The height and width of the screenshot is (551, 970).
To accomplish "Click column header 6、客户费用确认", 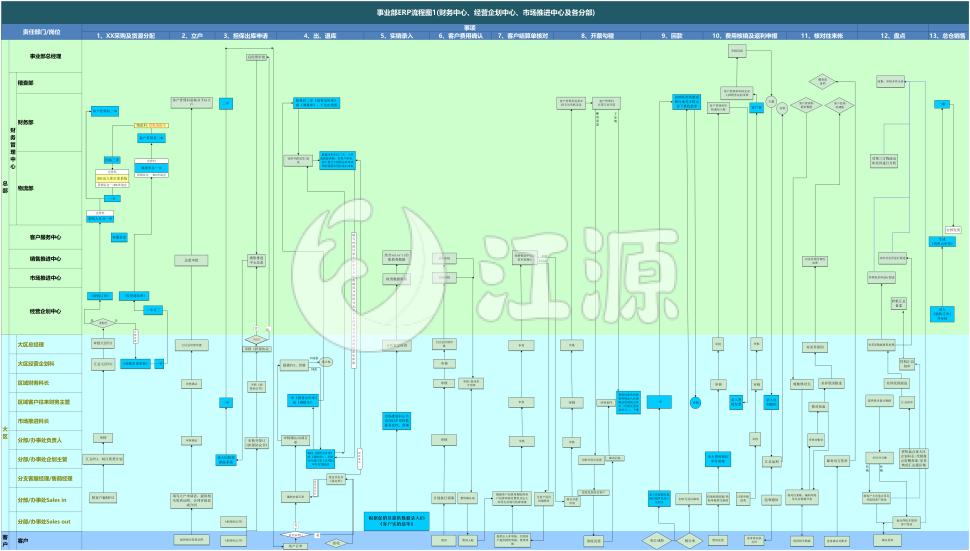I will (461, 36).
